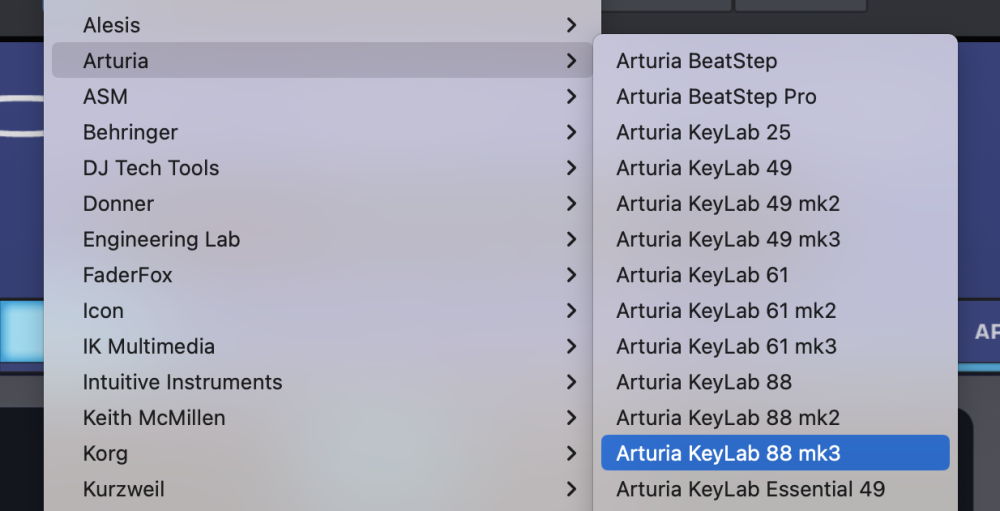Image resolution: width=1000 pixels, height=511 pixels.
Task: Open DJ Tech Tools manufacturer entry
Action: 151,168
